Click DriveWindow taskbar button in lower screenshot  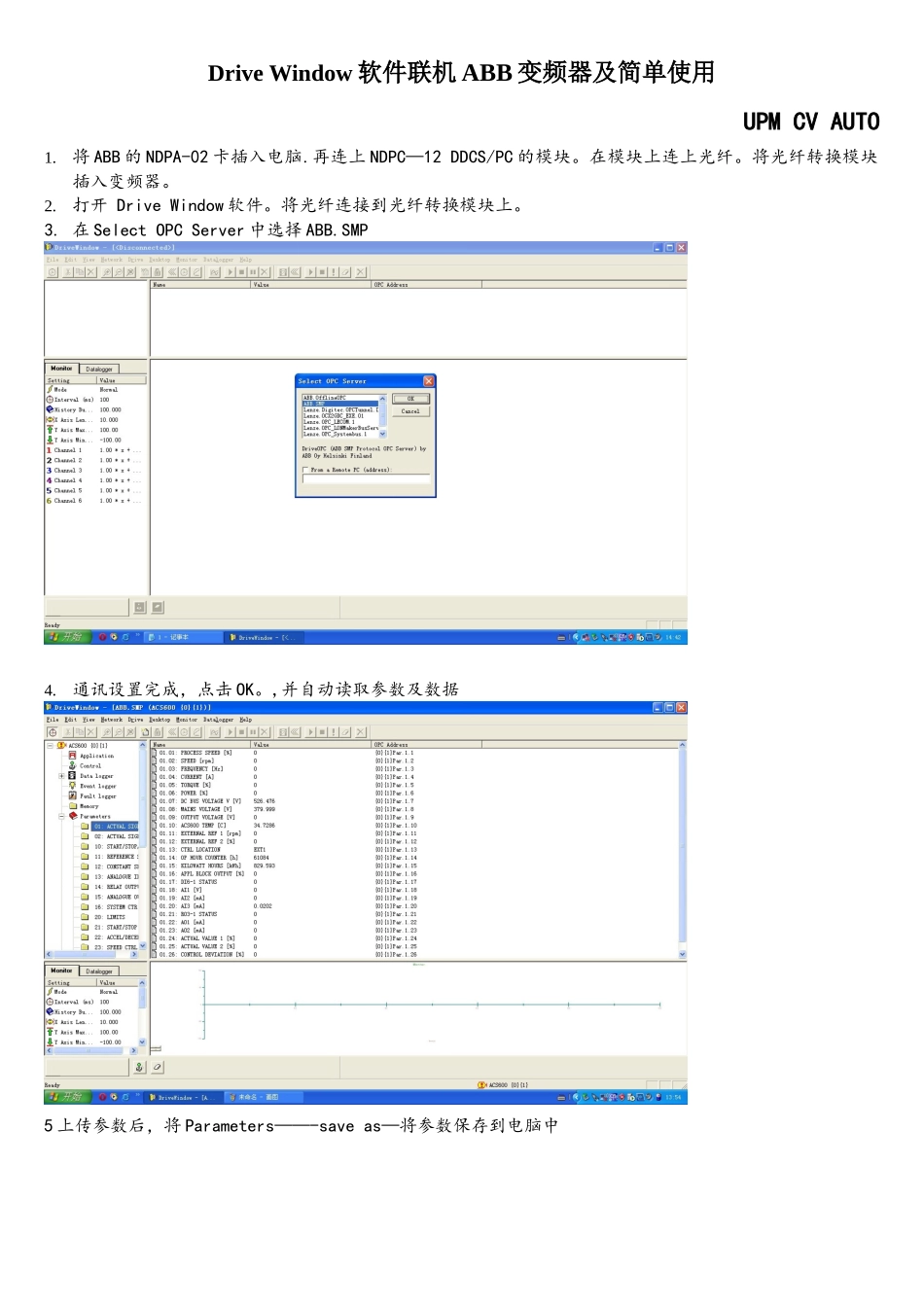(x=182, y=1097)
